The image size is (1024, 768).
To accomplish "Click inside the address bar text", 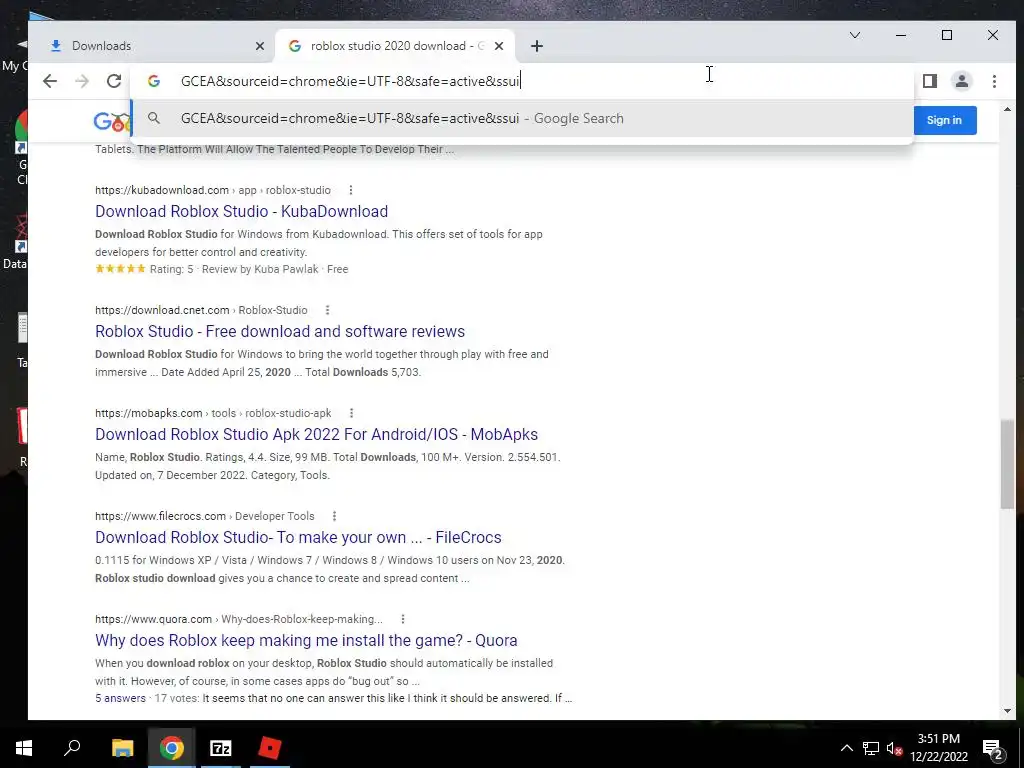I will (350, 81).
